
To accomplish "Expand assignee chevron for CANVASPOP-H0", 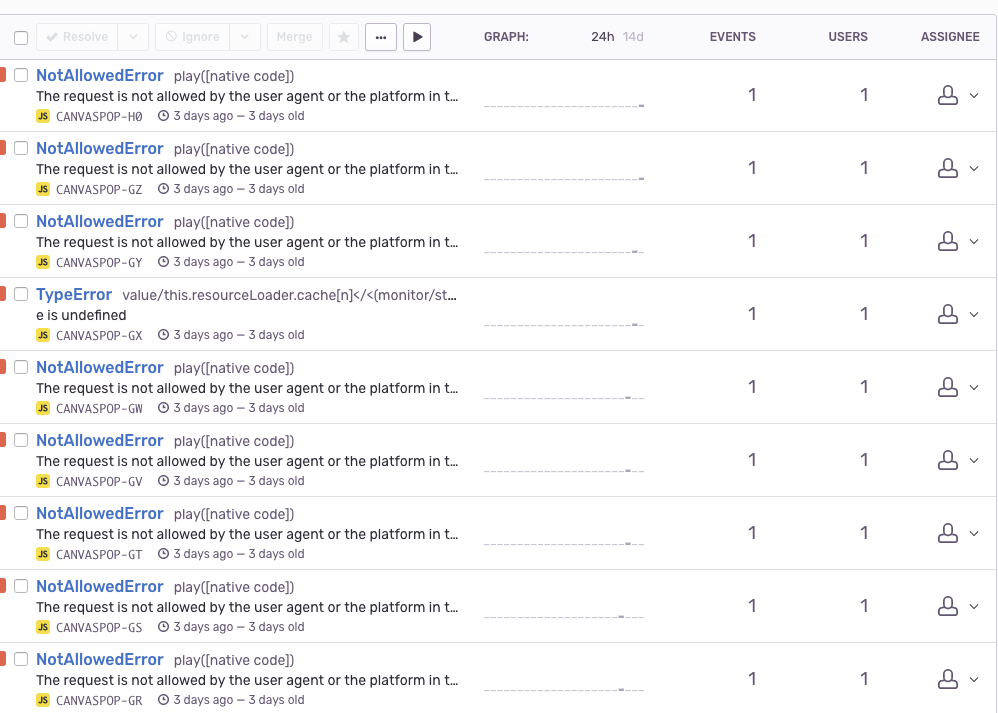I will pyautogui.click(x=974, y=95).
